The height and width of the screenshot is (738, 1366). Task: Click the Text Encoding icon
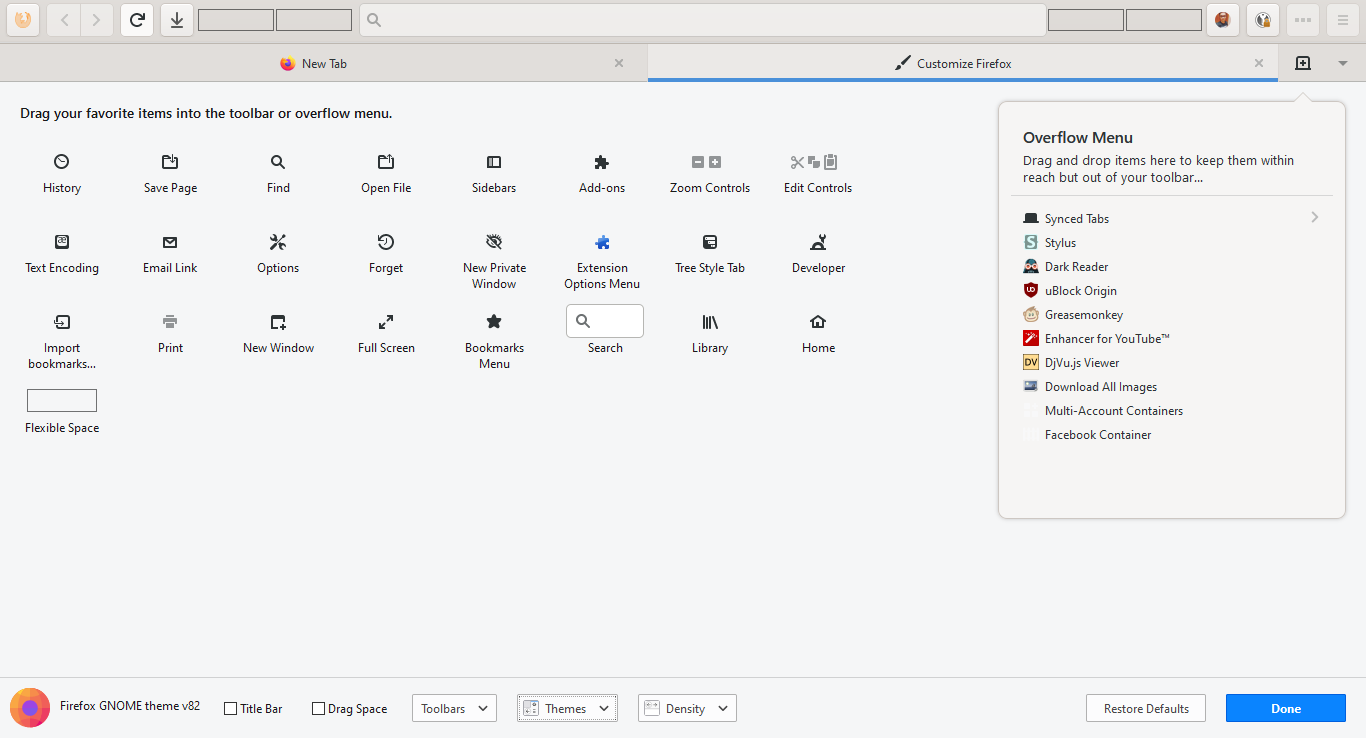pyautogui.click(x=62, y=242)
